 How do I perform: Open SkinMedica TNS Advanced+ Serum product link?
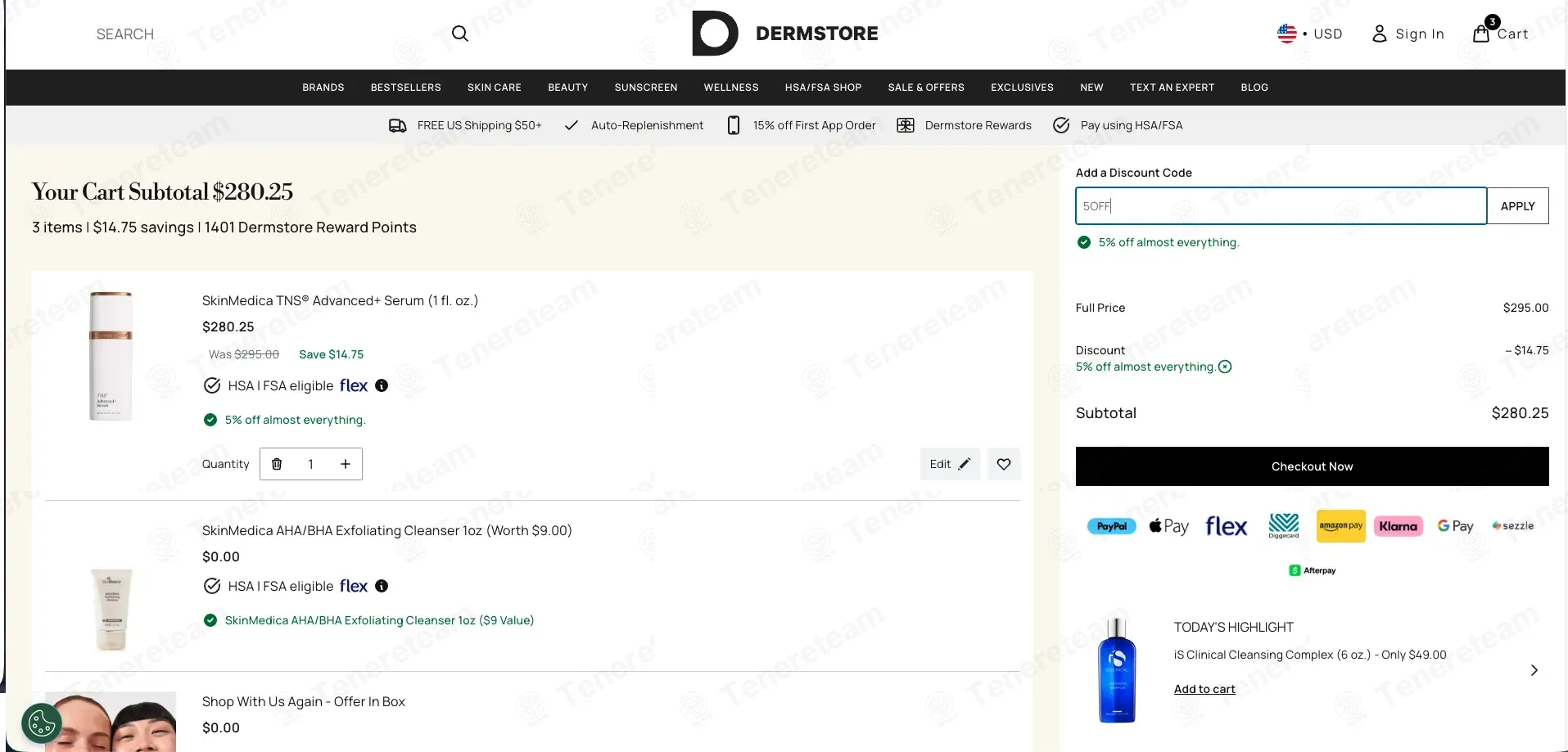click(x=340, y=300)
